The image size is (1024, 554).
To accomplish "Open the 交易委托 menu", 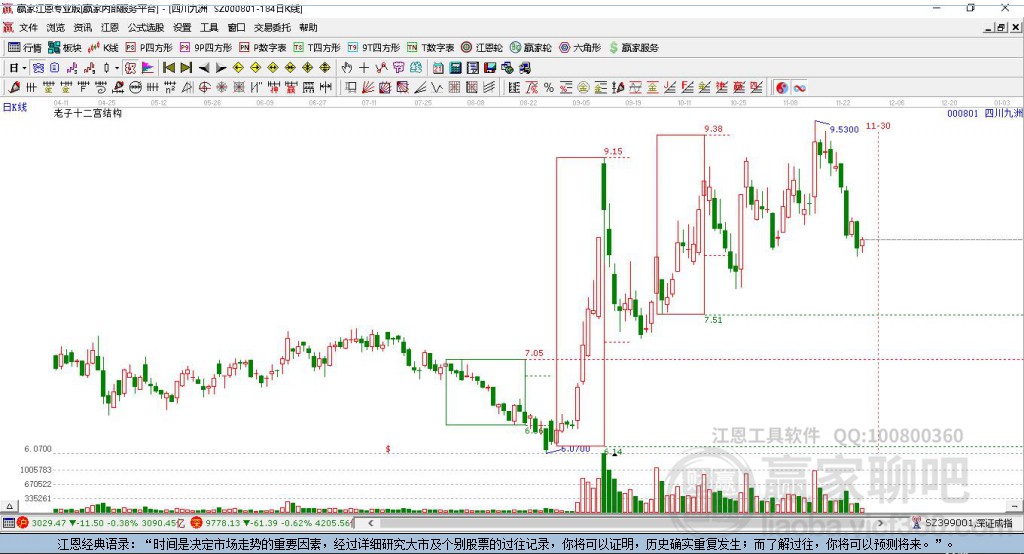I will click(x=272, y=27).
